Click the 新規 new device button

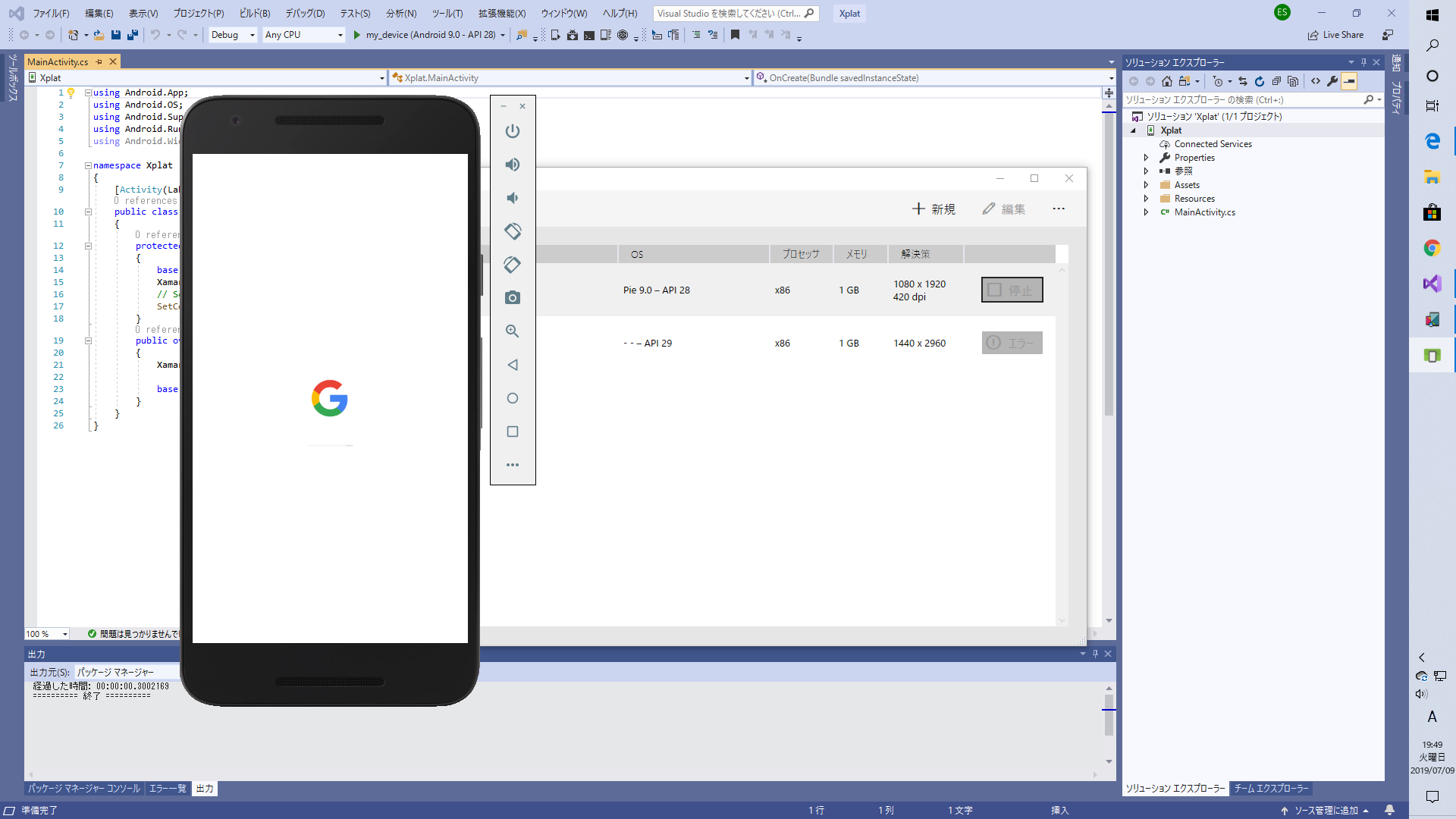coord(934,209)
